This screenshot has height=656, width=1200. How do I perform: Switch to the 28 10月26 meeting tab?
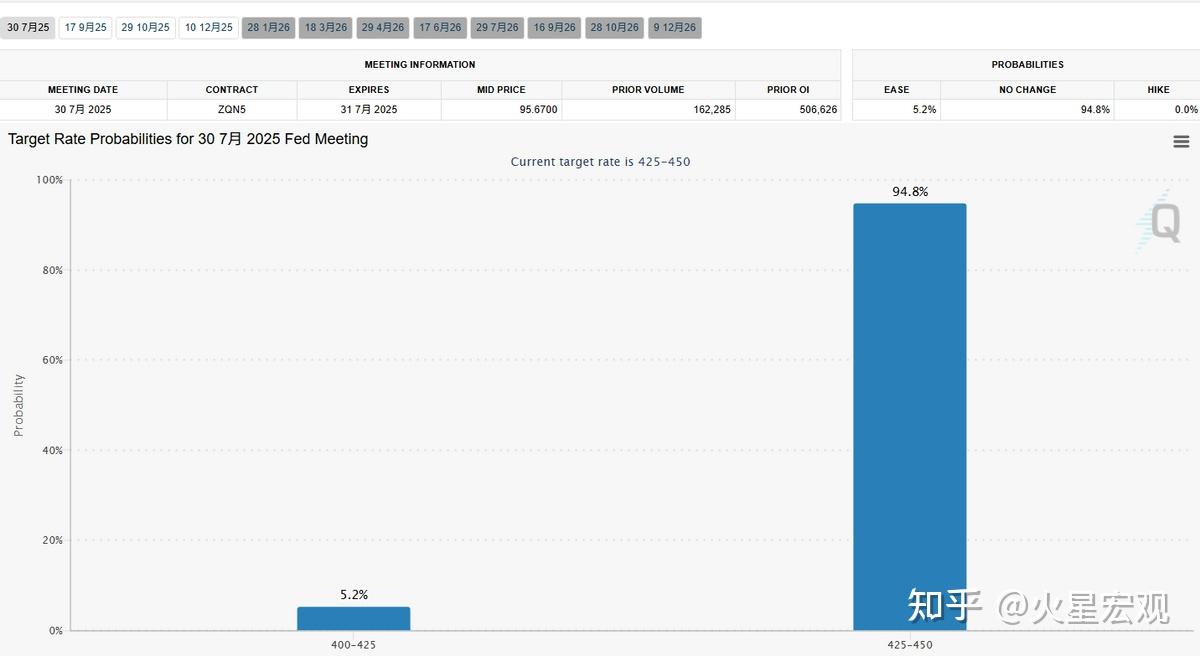[x=614, y=28]
